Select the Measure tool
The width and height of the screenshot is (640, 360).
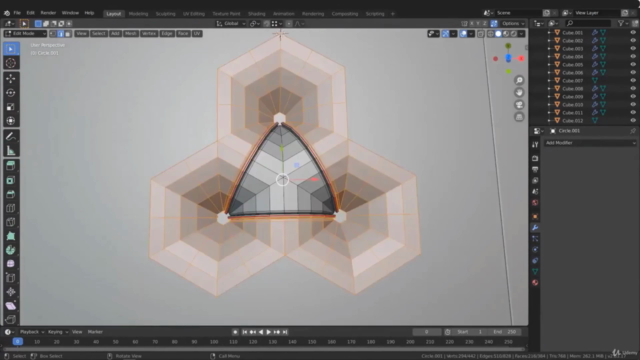click(x=11, y=151)
